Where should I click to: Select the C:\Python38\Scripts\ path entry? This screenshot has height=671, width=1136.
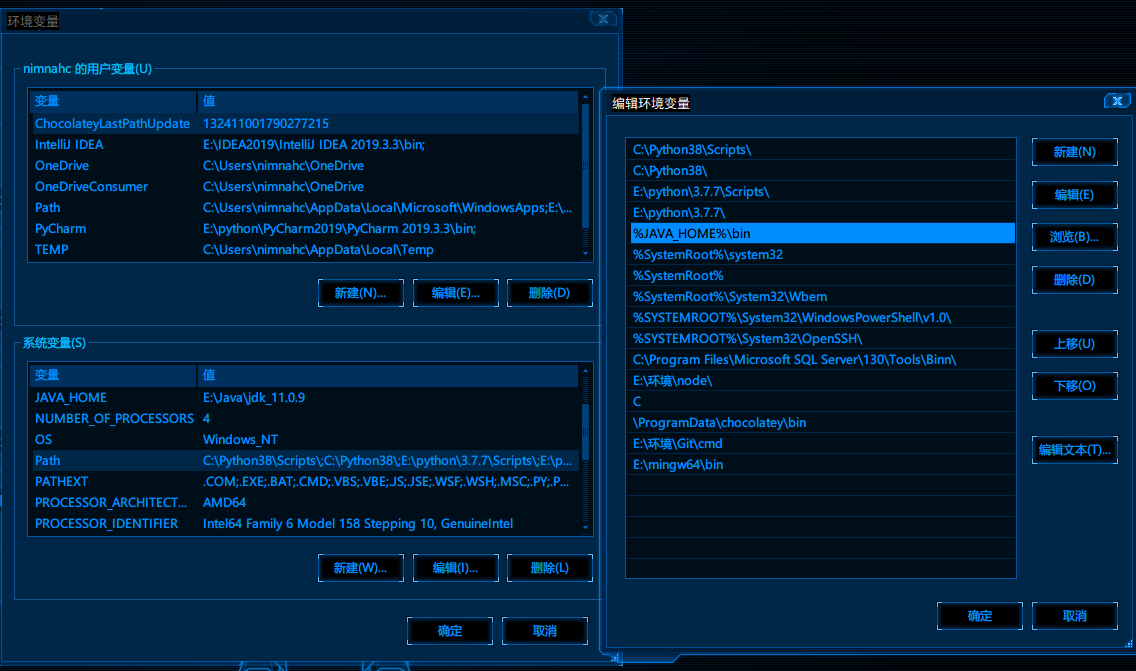pos(821,149)
